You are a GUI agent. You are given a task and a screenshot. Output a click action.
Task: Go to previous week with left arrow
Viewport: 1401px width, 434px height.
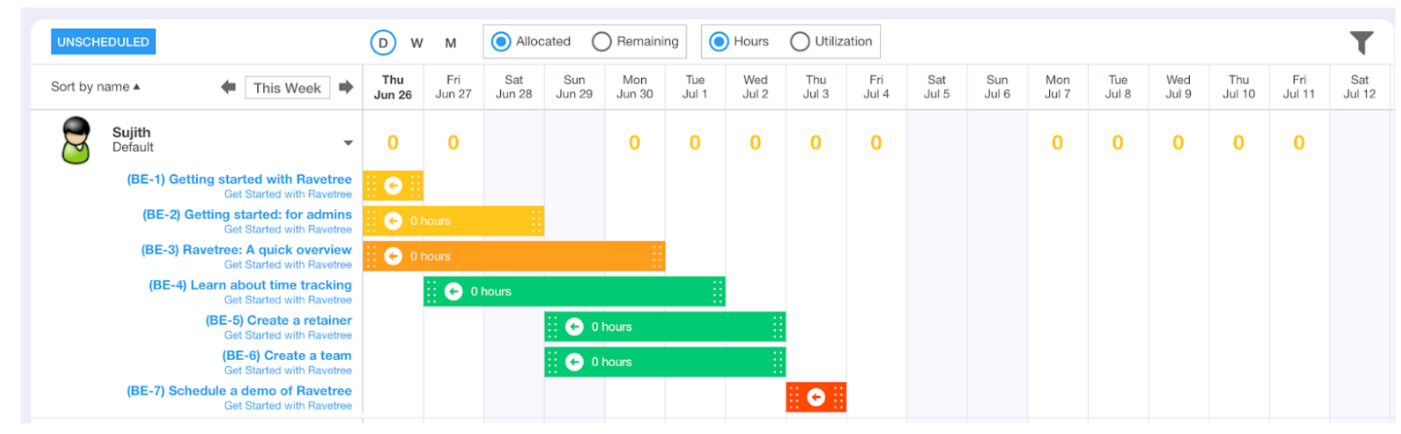229,87
